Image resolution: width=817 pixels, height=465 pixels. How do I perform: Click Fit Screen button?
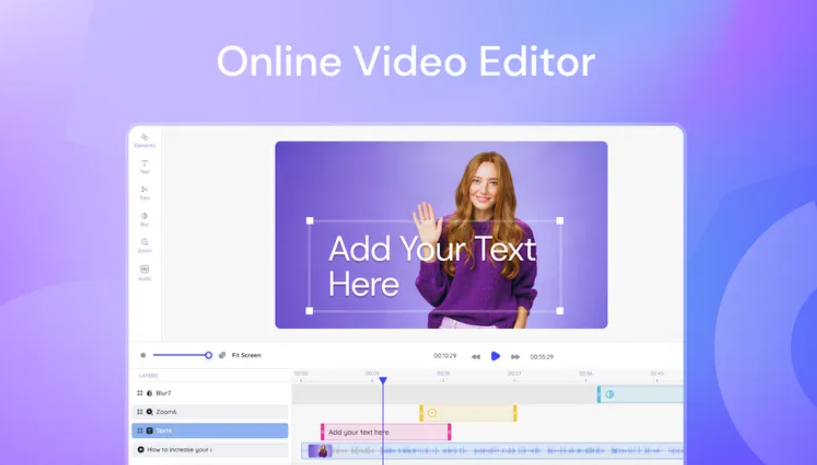246,355
